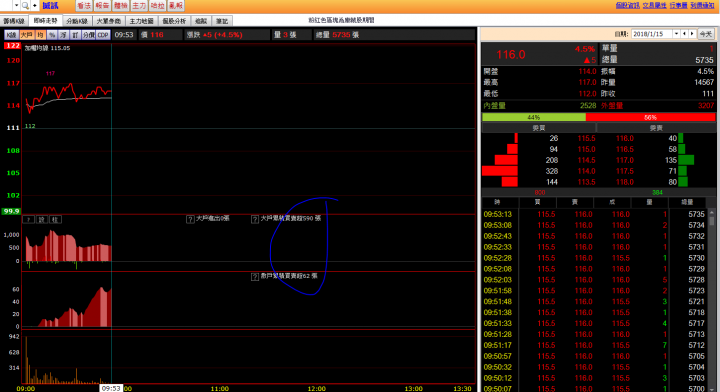This screenshot has width=720, height=392.
Task: Click the plus add icon beside search
Action: pyautogui.click(x=34, y=6)
